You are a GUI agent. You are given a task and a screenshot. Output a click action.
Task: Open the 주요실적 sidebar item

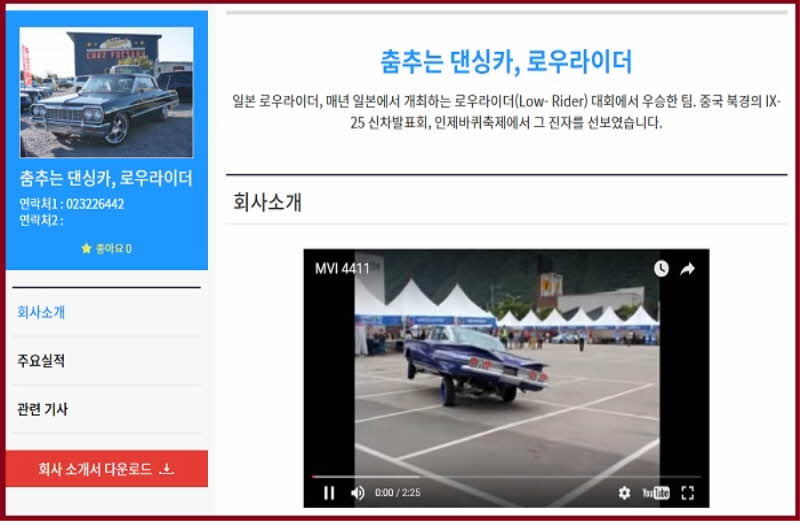click(41, 361)
